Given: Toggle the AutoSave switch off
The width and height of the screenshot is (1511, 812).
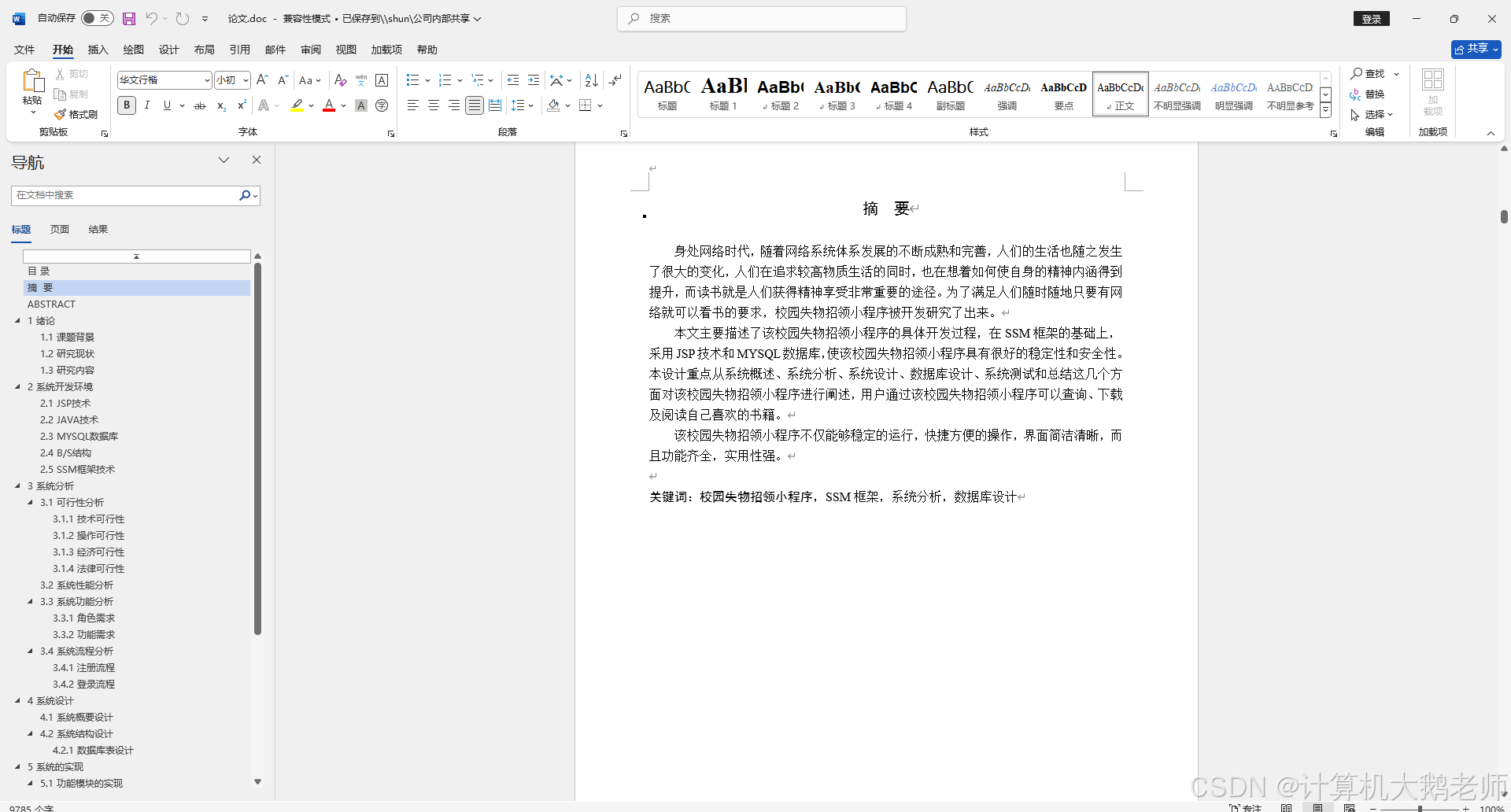Looking at the screenshot, I should (x=96, y=17).
